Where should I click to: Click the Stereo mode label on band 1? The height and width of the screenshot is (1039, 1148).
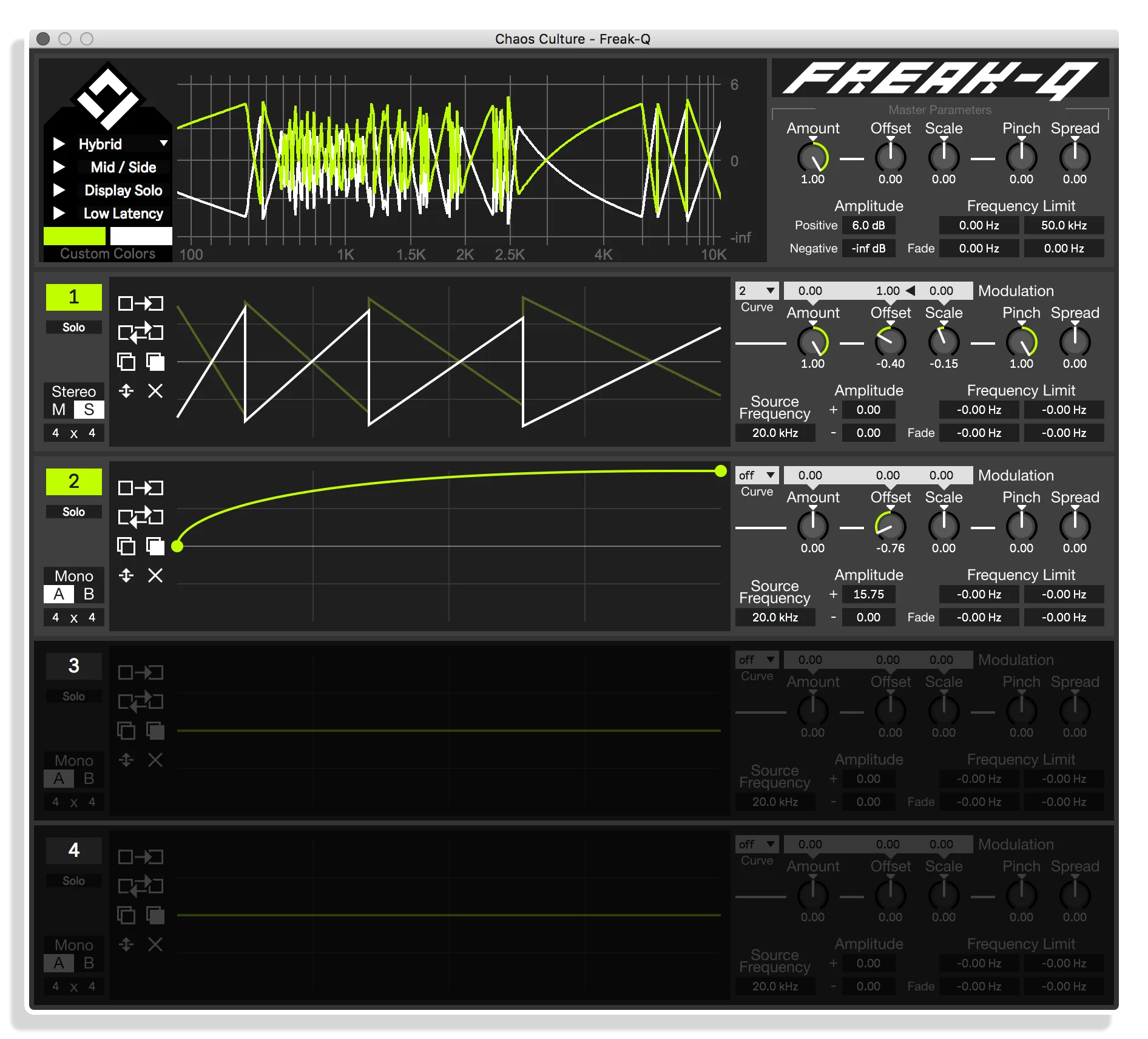click(x=74, y=391)
